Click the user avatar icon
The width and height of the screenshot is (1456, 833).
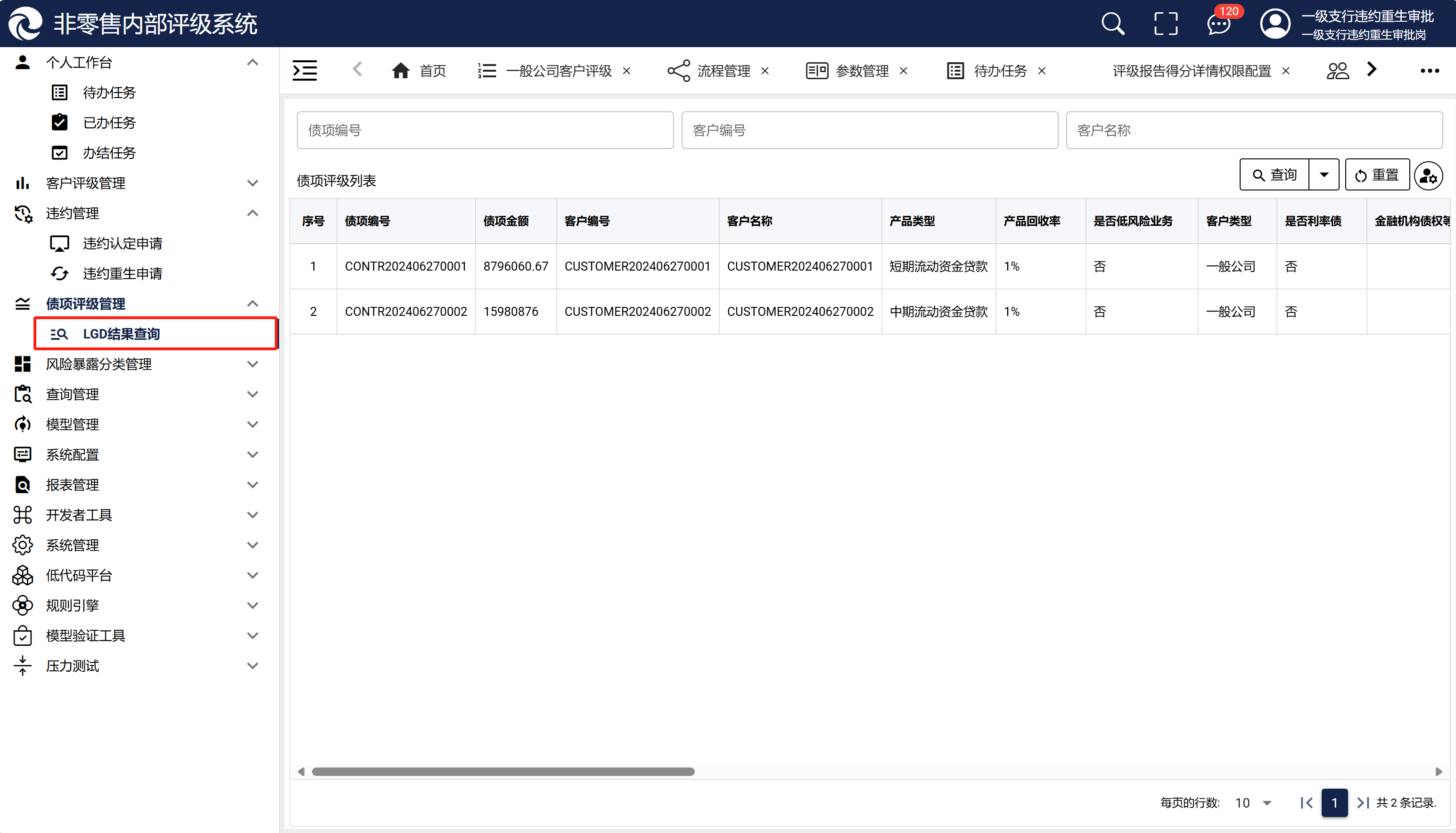[1275, 24]
